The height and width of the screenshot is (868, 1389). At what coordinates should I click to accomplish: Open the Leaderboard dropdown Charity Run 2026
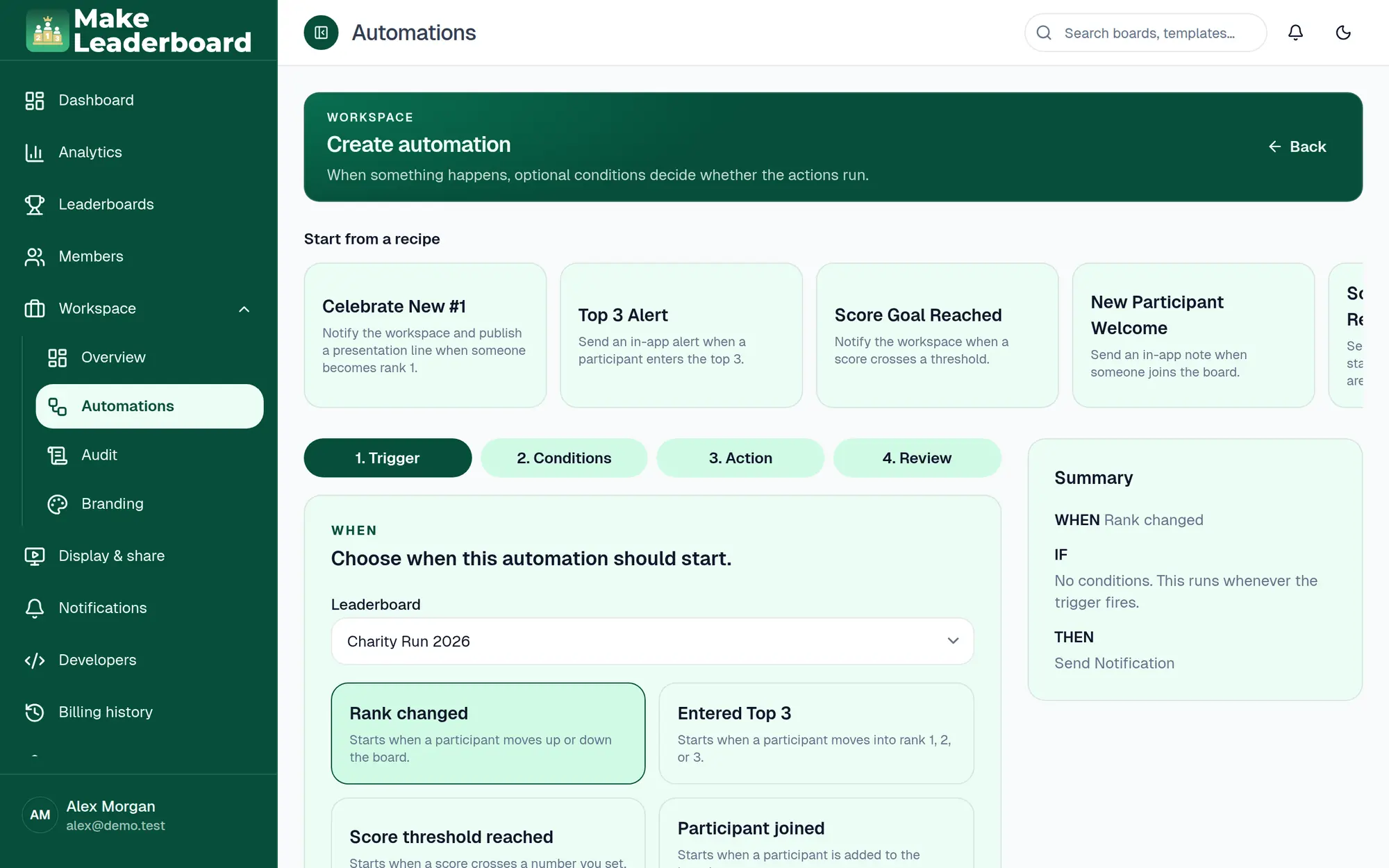pyautogui.click(x=652, y=642)
